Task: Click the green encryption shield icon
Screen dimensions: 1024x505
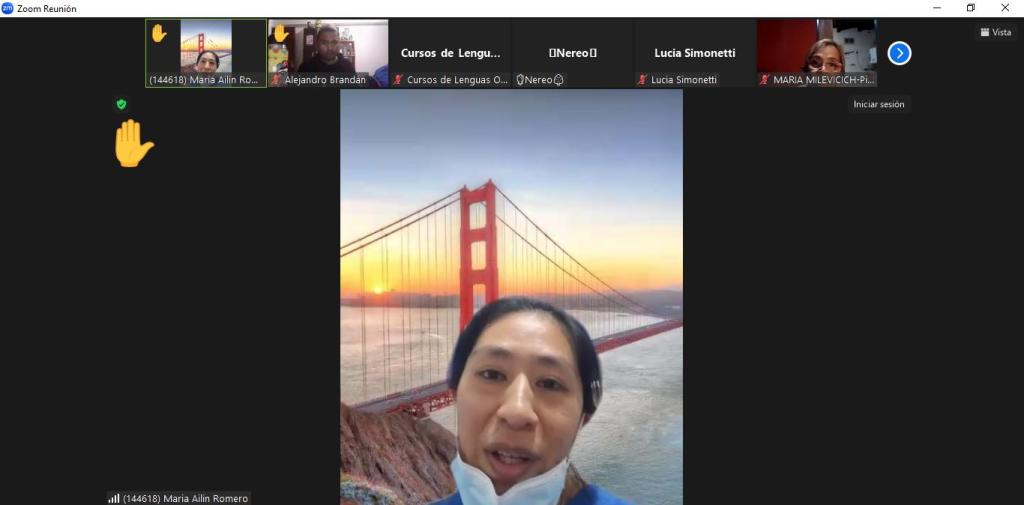Action: 121,104
